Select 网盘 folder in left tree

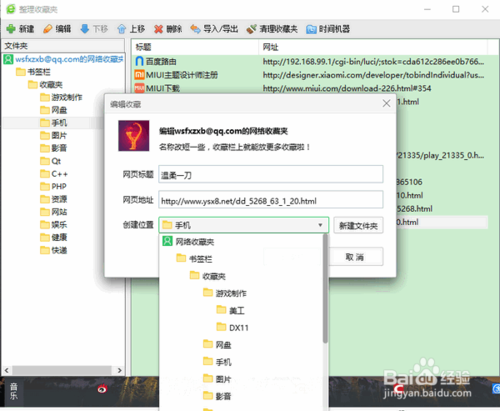[54, 110]
